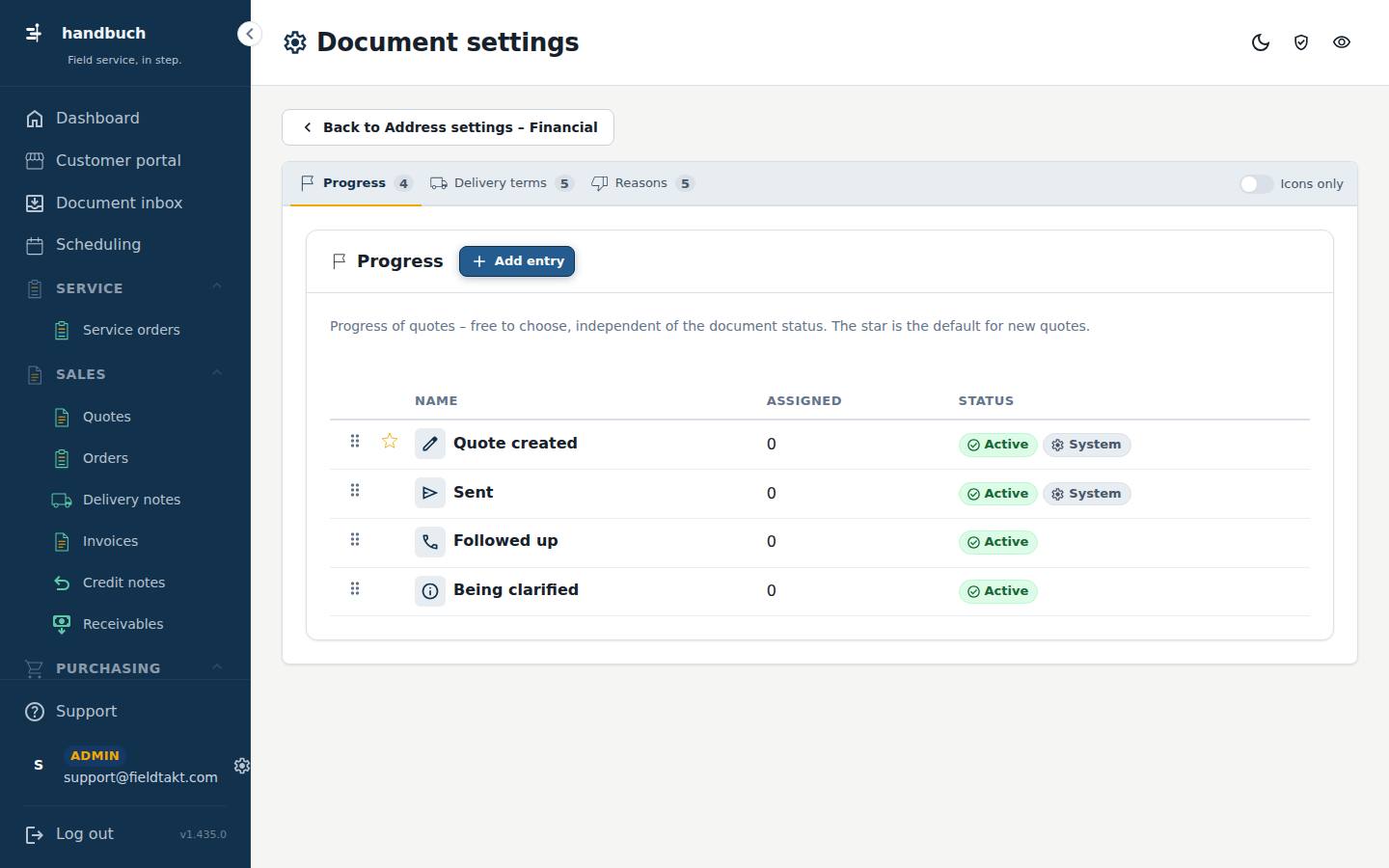The width and height of the screenshot is (1389, 868).
Task: Grab the drag handle on Being clarified row
Action: pos(355,588)
